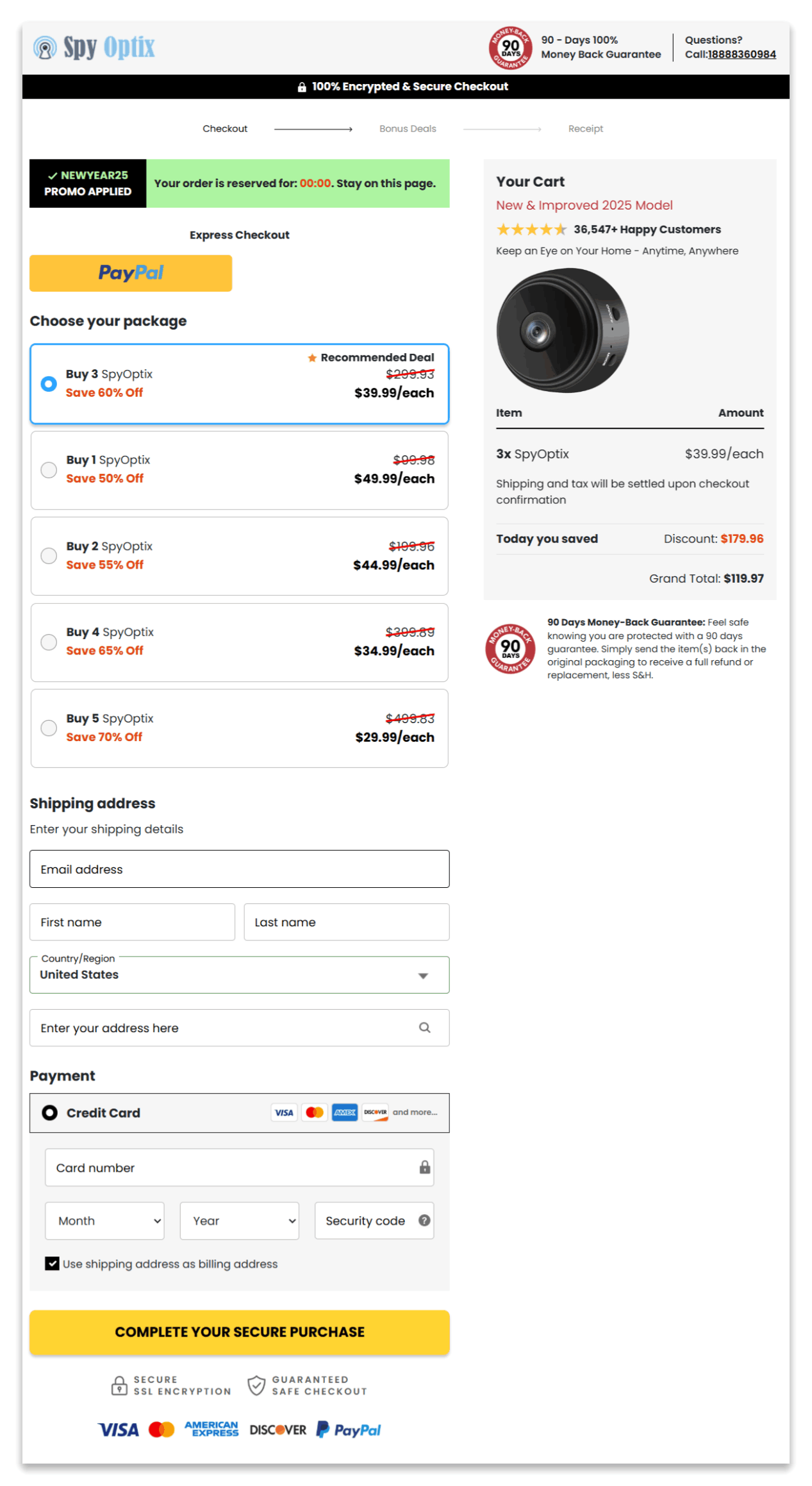The image size is (812, 1486).
Task: Switch to the Bonus Deals step
Action: [408, 128]
